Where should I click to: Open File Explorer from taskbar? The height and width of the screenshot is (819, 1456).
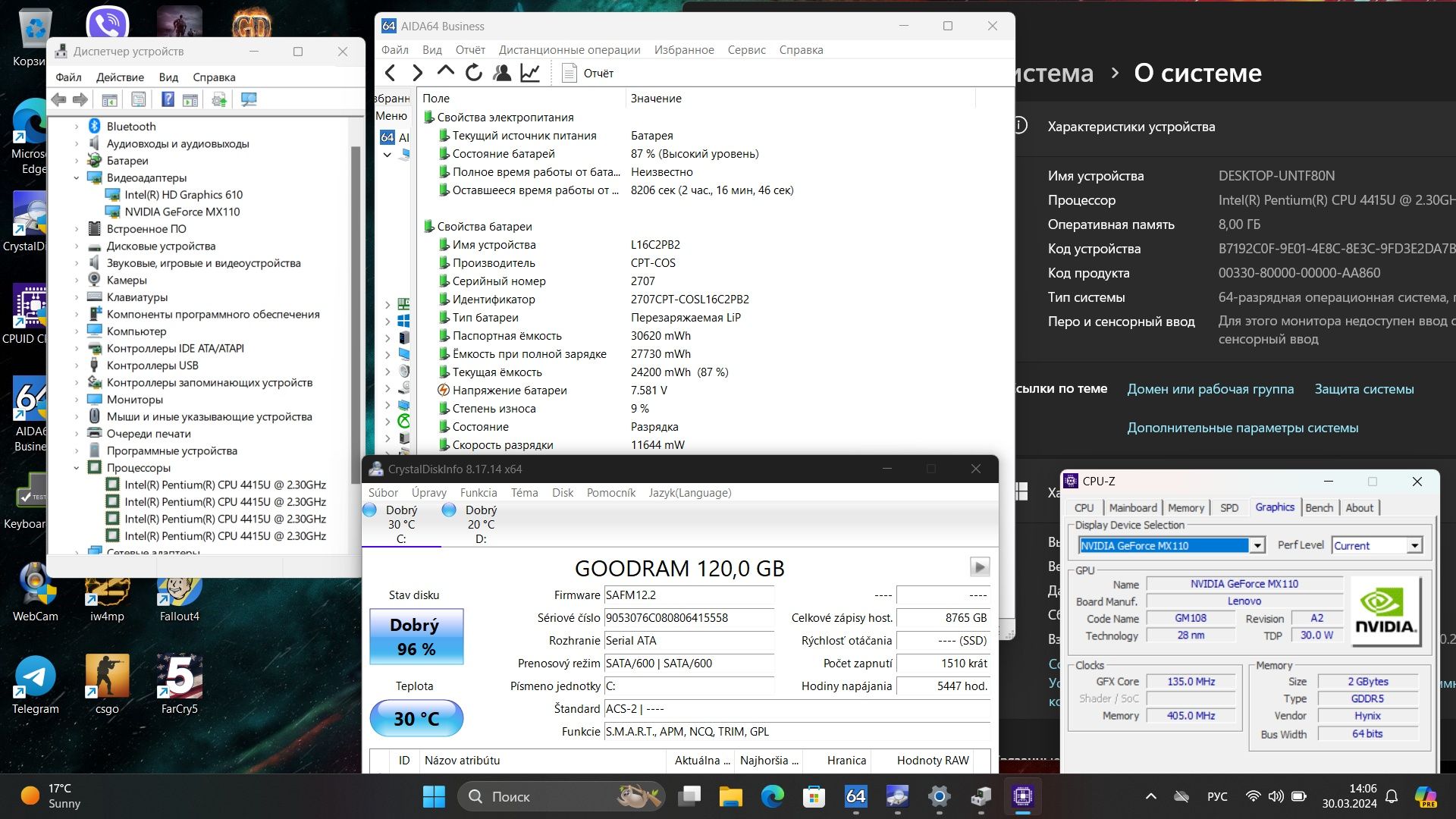click(730, 796)
